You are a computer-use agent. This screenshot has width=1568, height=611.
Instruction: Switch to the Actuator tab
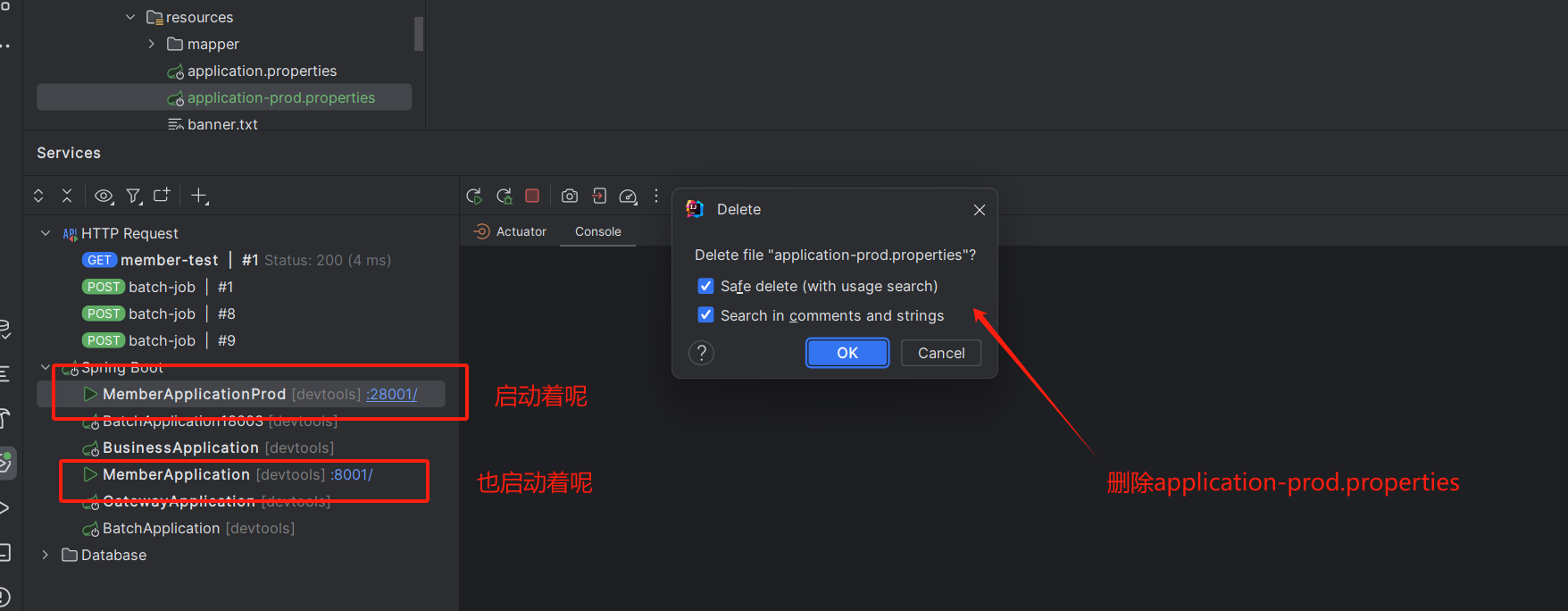[x=510, y=231]
